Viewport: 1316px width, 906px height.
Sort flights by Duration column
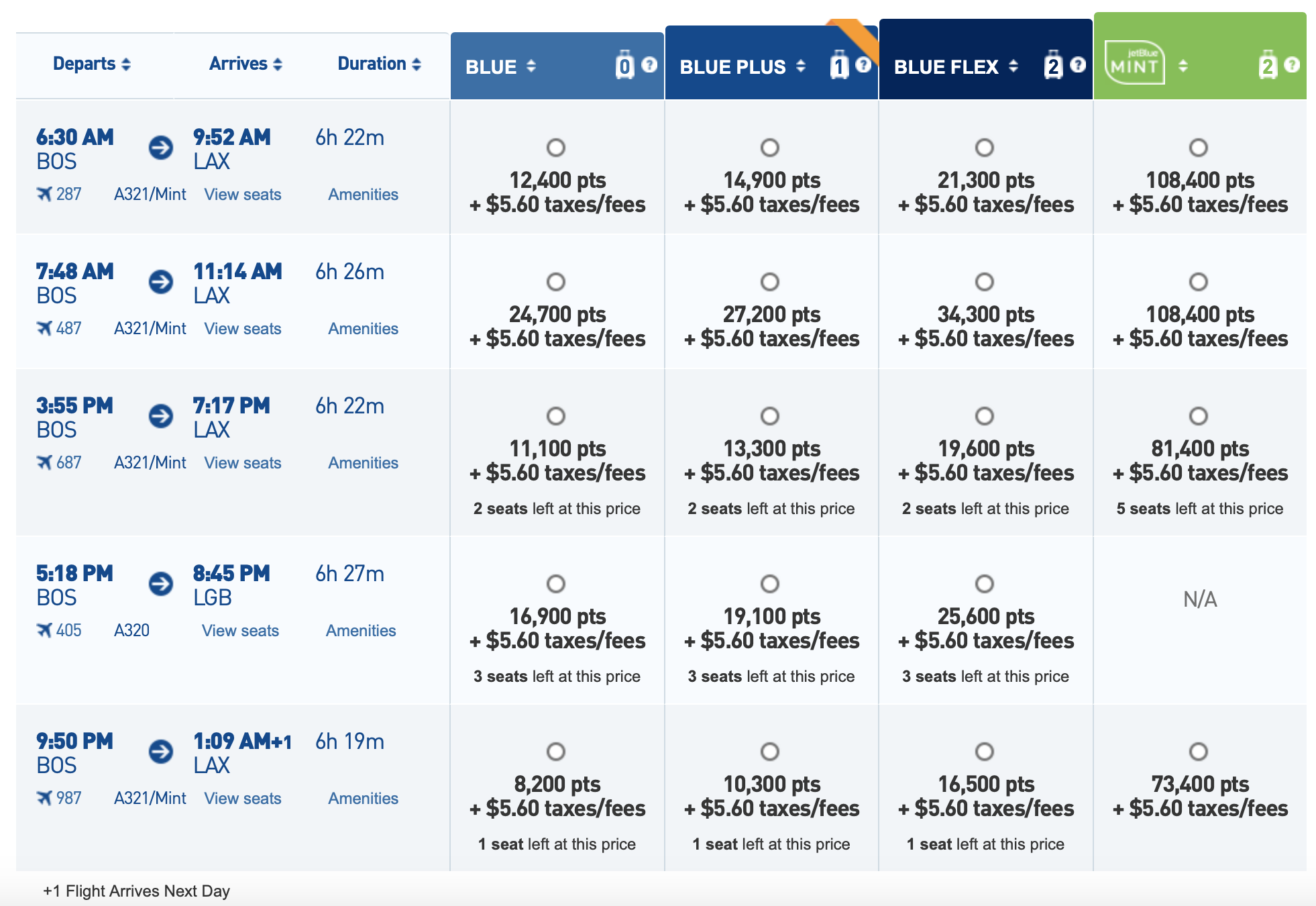pos(379,64)
